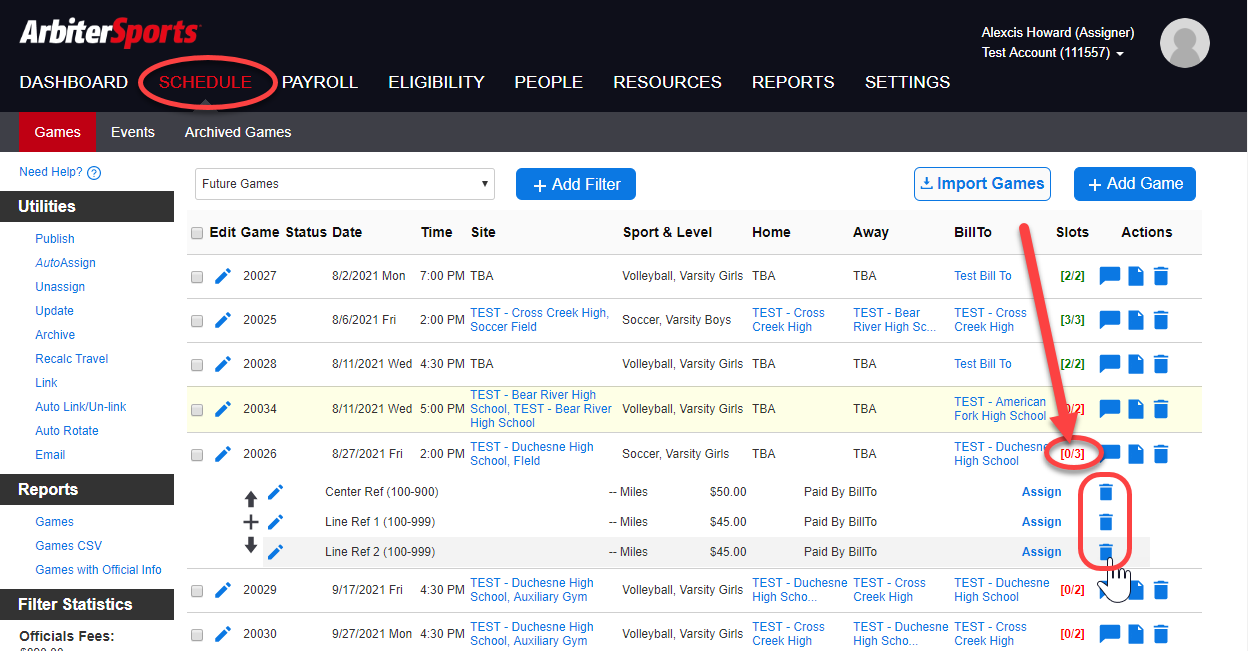Open document icon for game 20025
This screenshot has width=1248, height=651.
pyautogui.click(x=1136, y=320)
